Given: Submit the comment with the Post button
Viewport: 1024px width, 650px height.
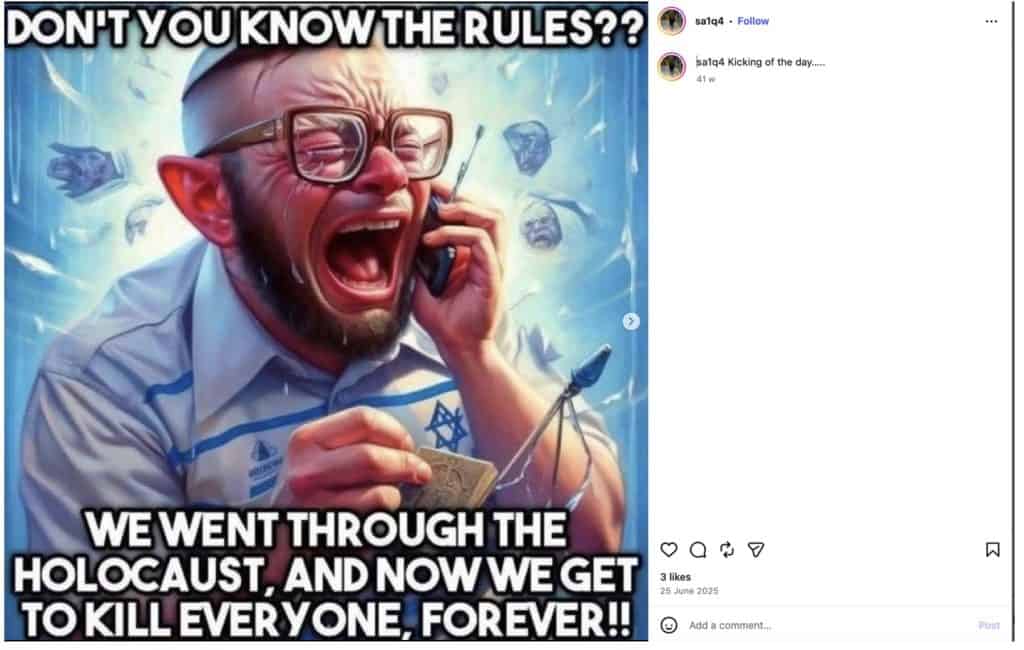Looking at the screenshot, I should click(989, 625).
